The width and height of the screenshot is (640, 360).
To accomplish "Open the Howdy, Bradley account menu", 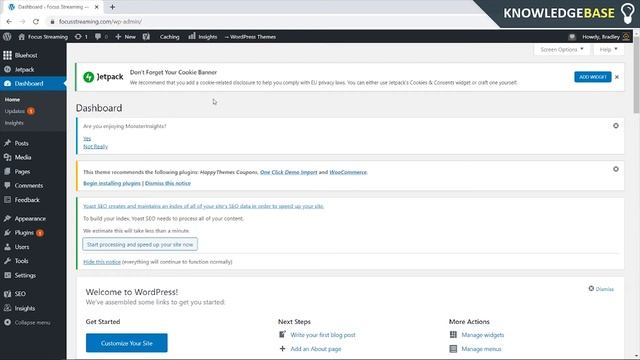I will (606, 37).
